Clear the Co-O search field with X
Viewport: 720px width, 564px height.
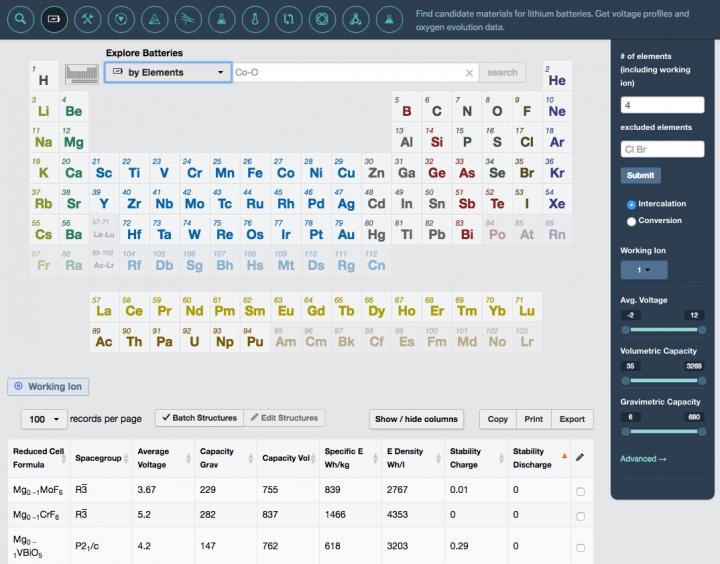[x=469, y=73]
